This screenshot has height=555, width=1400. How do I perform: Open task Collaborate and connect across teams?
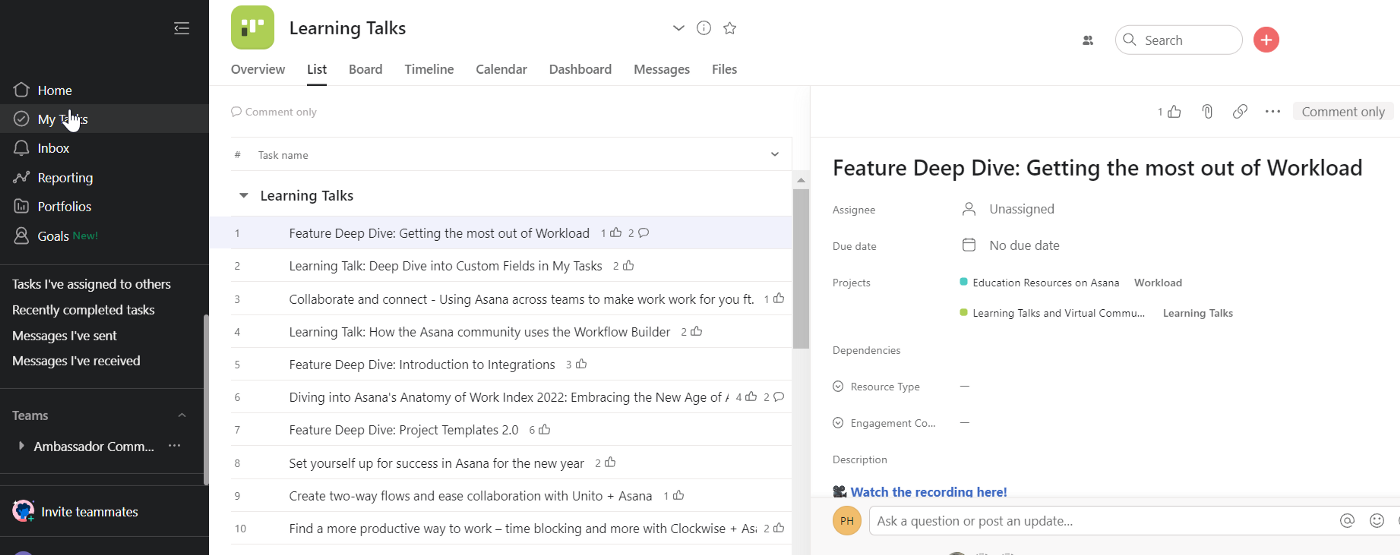521,299
